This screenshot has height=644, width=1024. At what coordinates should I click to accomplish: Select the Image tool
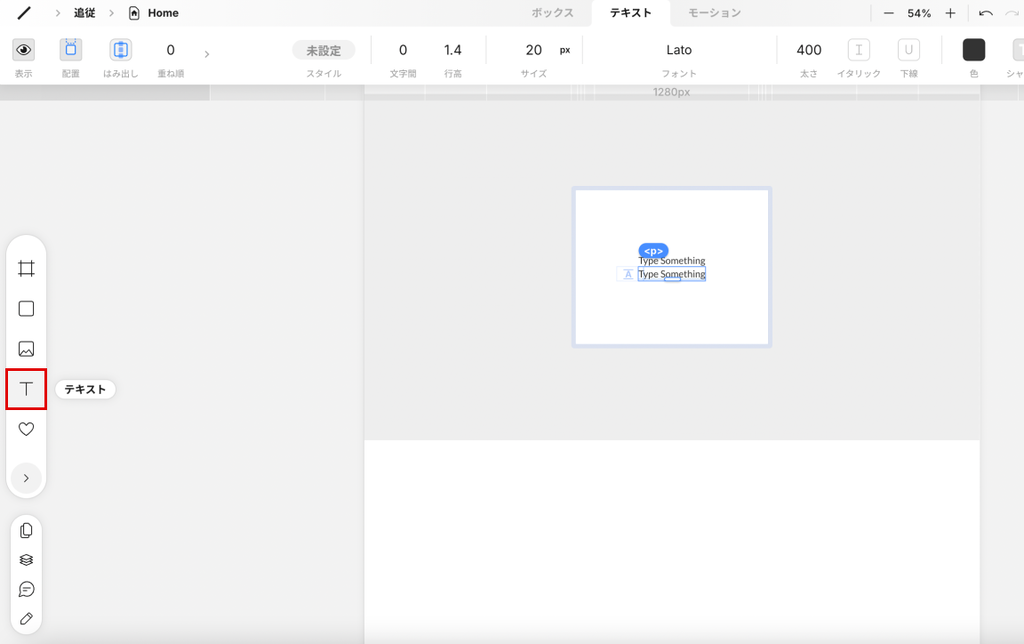tap(26, 349)
